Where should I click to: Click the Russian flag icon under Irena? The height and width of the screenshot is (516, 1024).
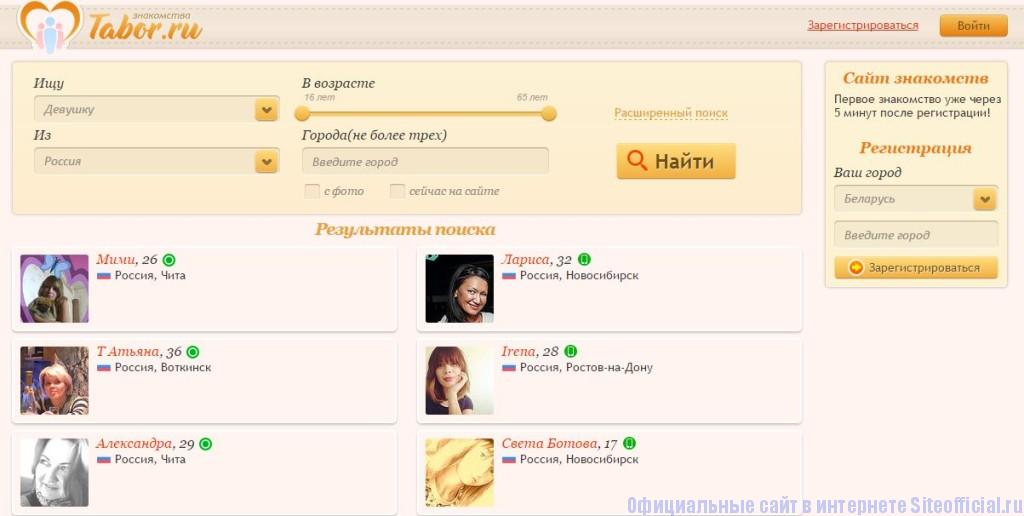[x=509, y=368]
